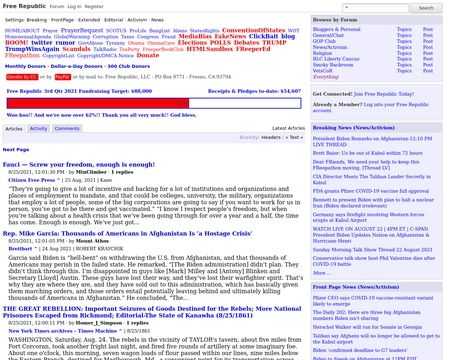
Task: Open the MediaBias keyword link
Action: click(195, 36)
